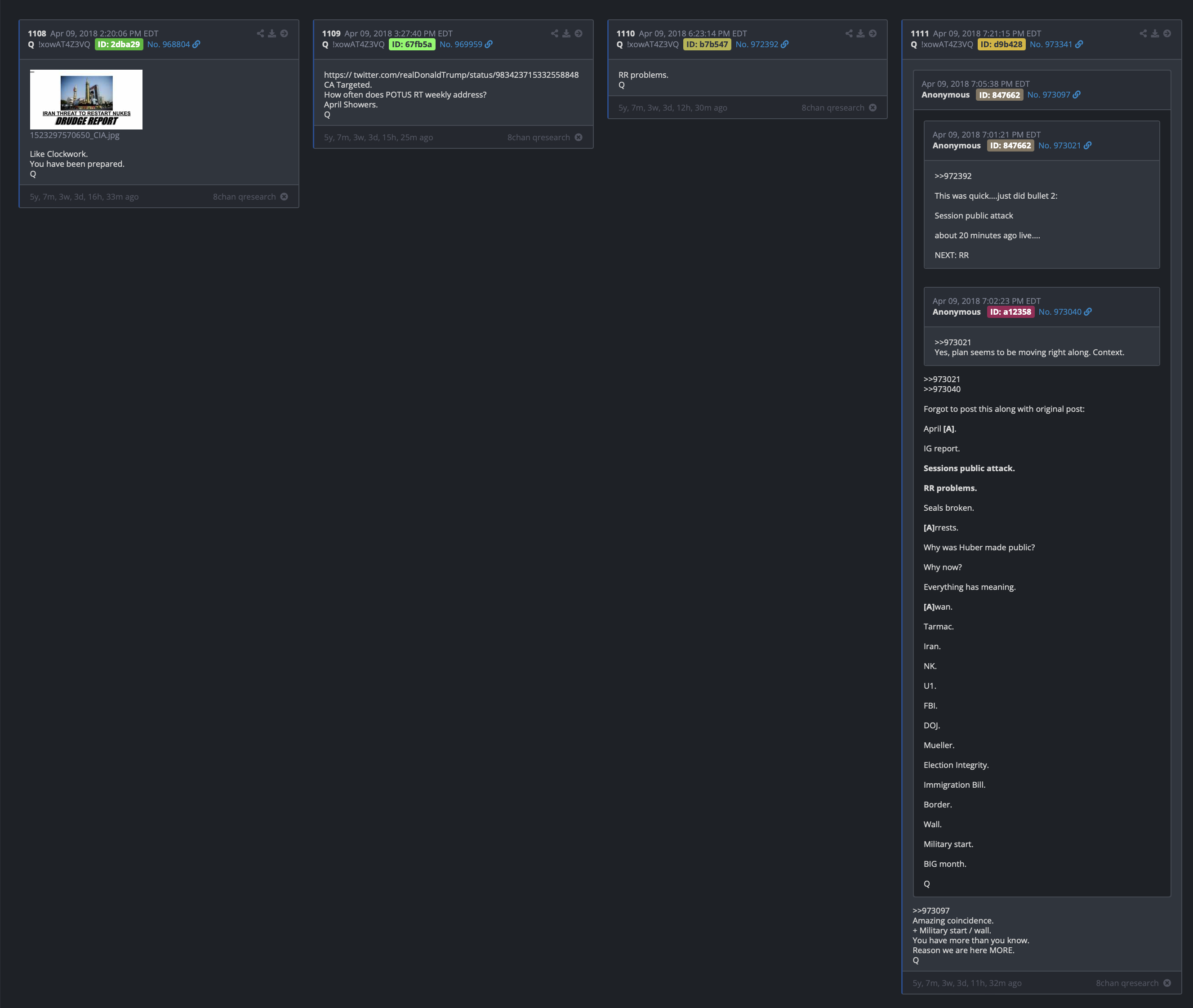Click timestamp 'Apr 09, 2018 2:20:06 PM EDT'
Image resolution: width=1193 pixels, height=1008 pixels.
point(105,34)
